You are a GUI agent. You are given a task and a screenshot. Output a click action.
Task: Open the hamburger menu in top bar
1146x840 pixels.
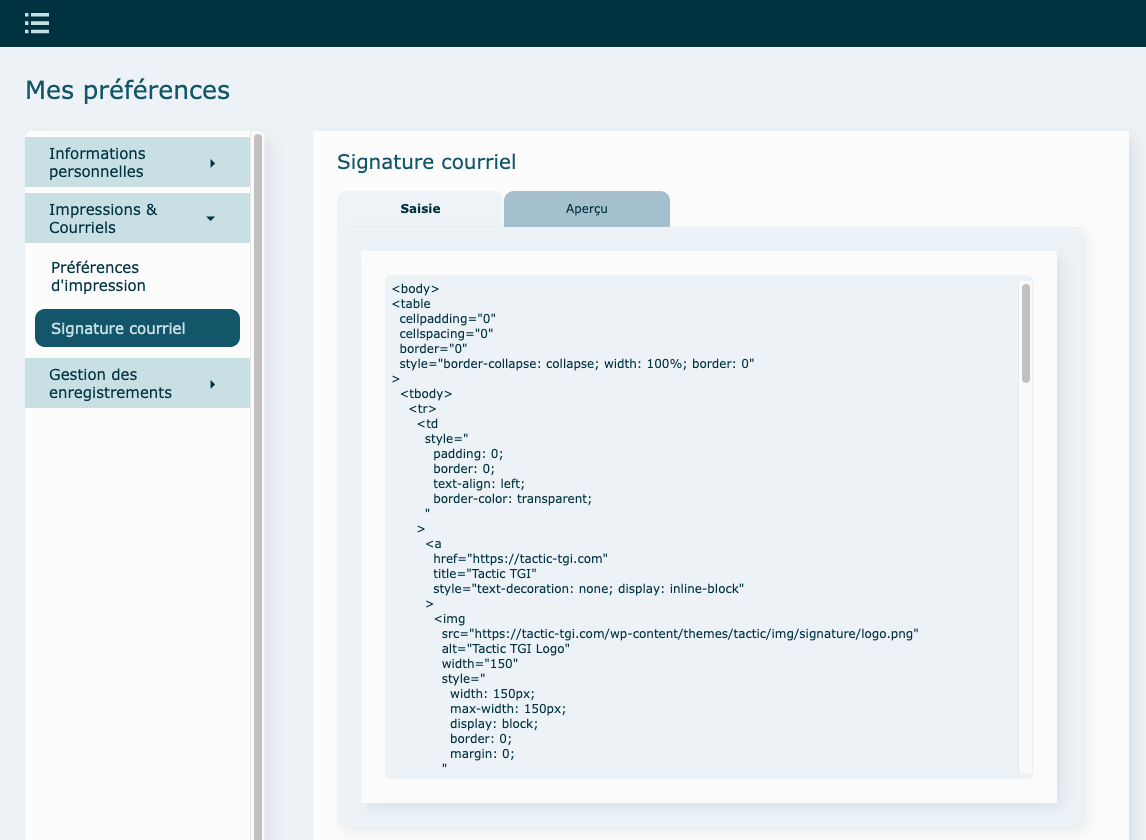[x=37, y=23]
